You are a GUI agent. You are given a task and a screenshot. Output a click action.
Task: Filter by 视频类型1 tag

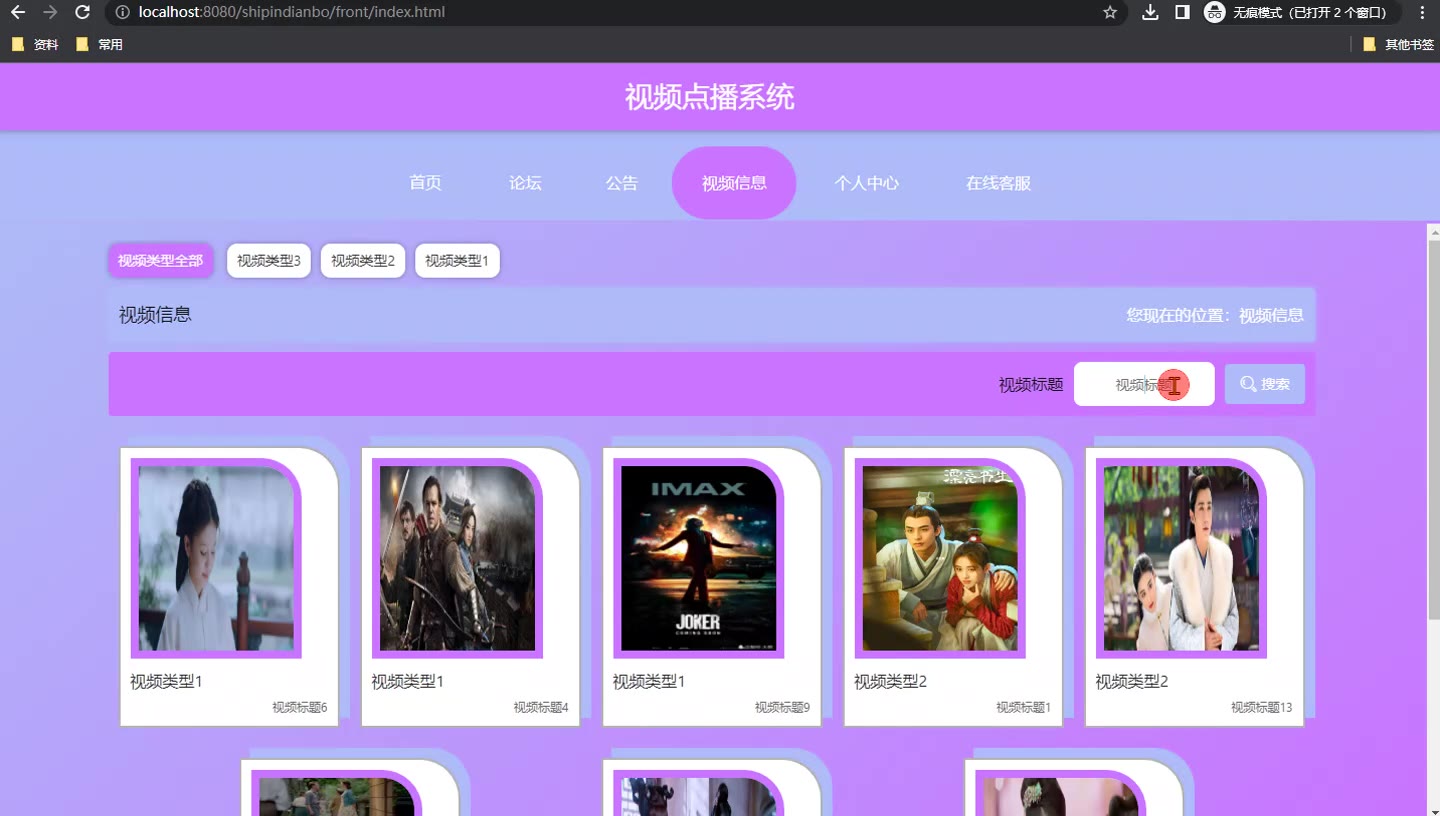(x=457, y=261)
